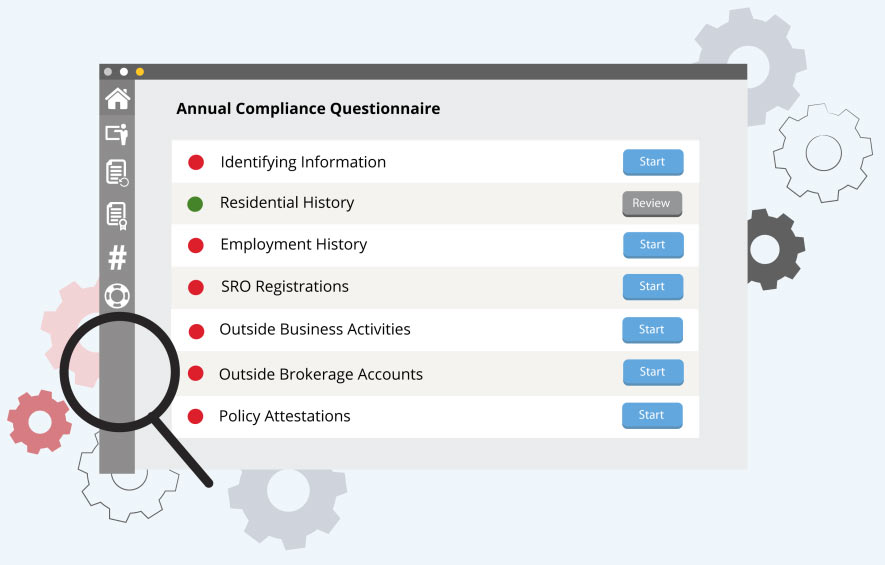The width and height of the screenshot is (885, 565).
Task: Click the hash symbol sidebar icon
Action: point(117,258)
